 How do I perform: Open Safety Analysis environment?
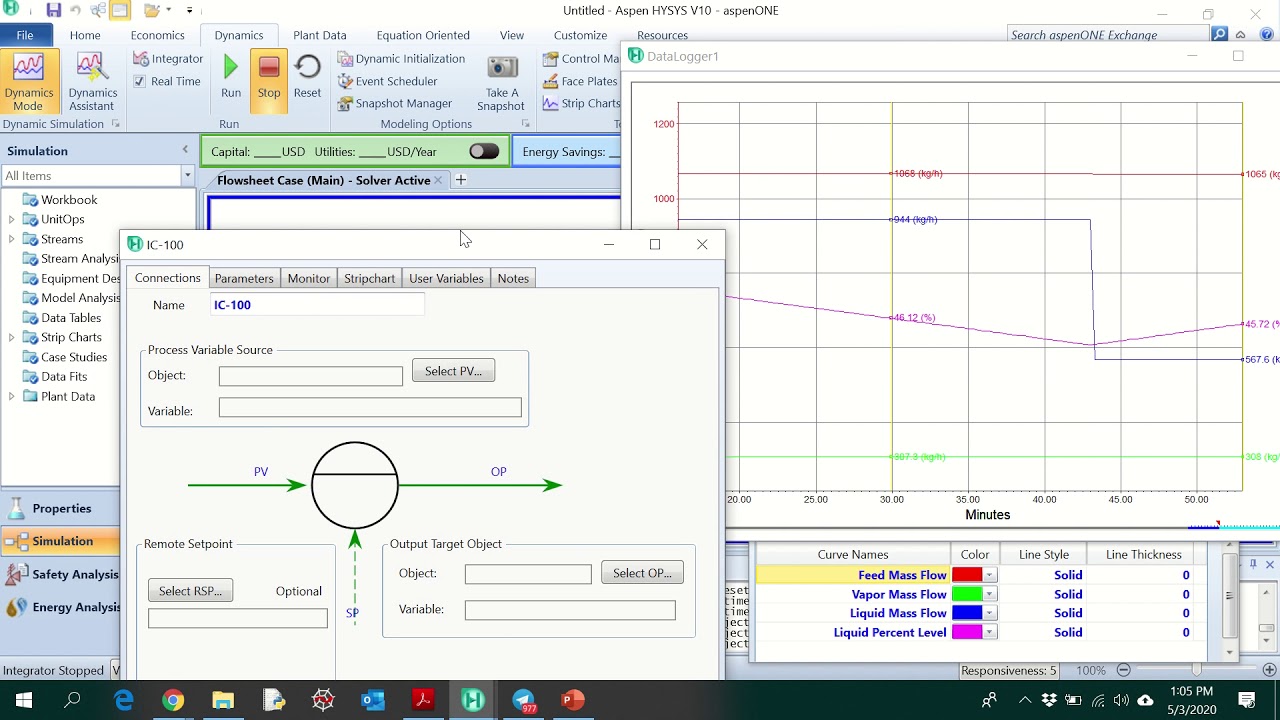(60, 574)
